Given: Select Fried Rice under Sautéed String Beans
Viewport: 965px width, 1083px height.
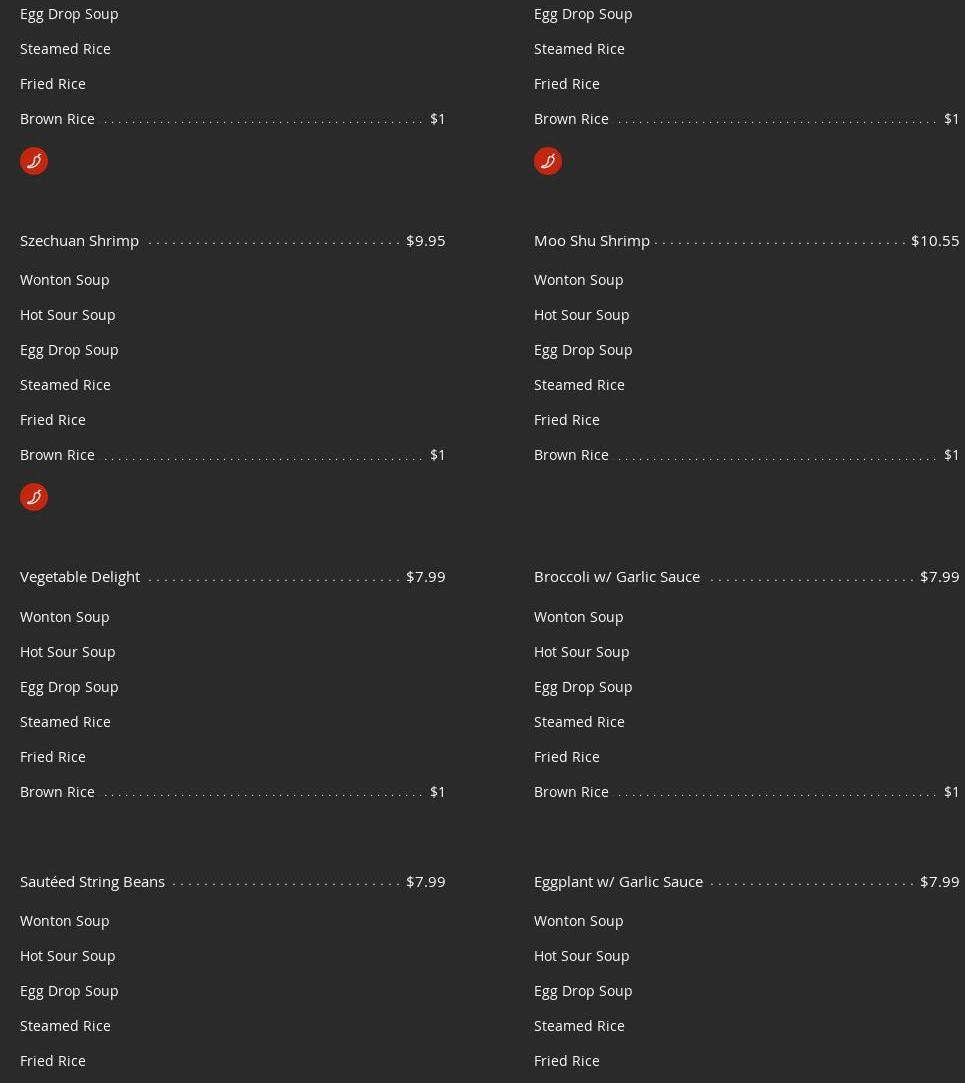Looking at the screenshot, I should (53, 1061).
